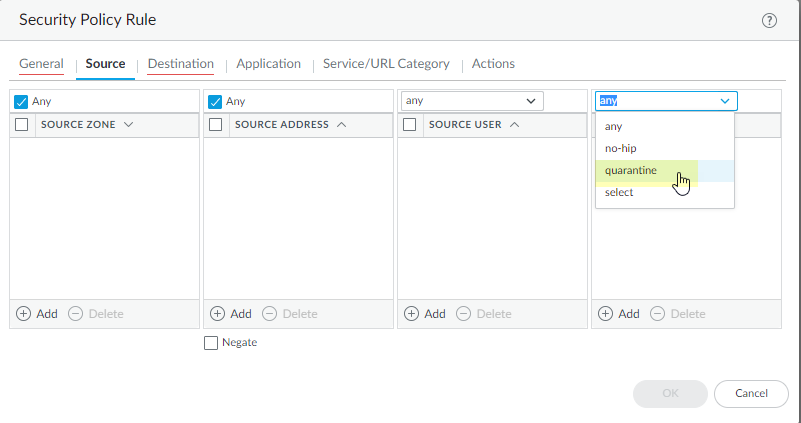Click the help question mark icon
Image resolution: width=801 pixels, height=423 pixels.
[x=769, y=20]
